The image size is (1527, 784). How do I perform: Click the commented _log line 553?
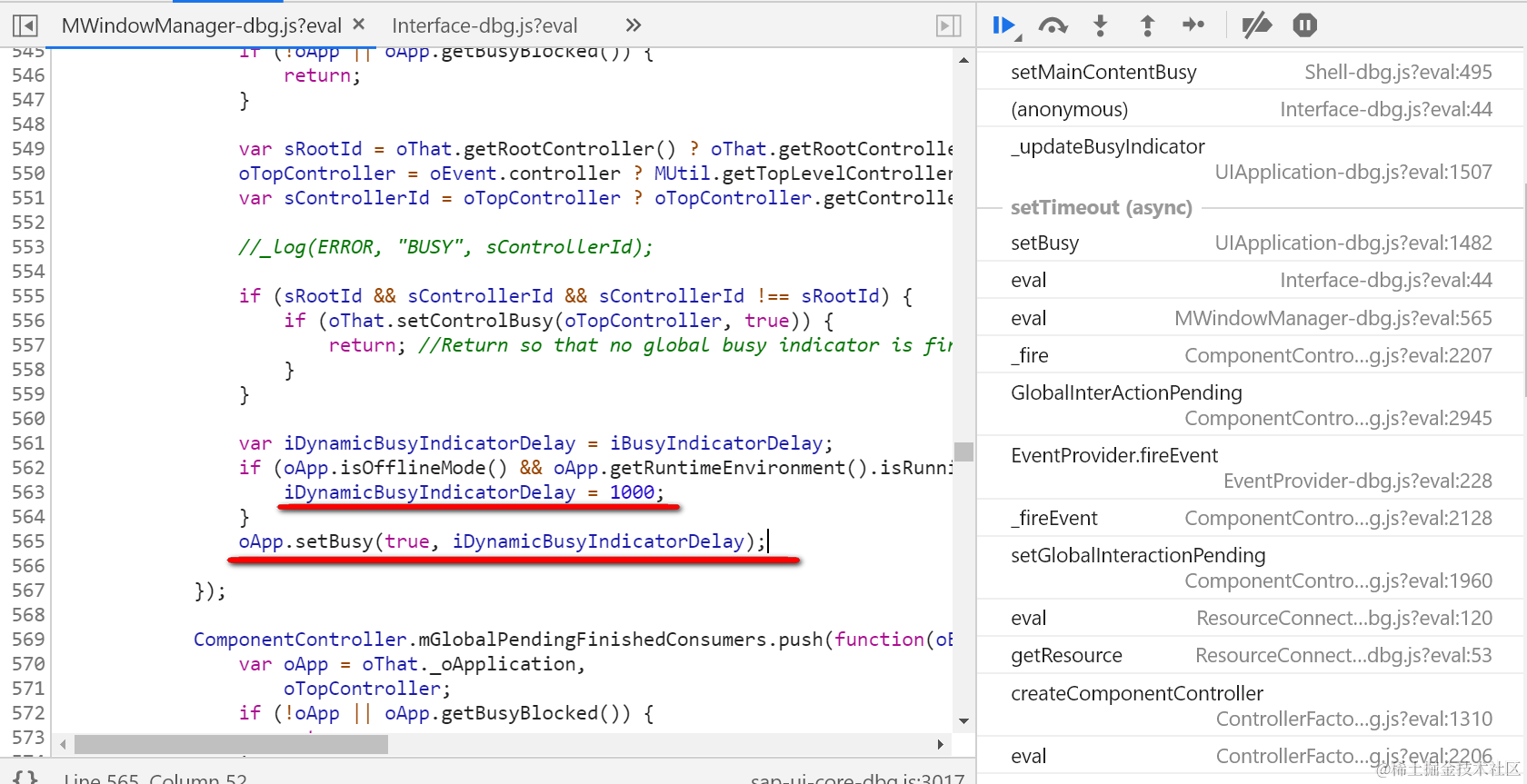445,247
